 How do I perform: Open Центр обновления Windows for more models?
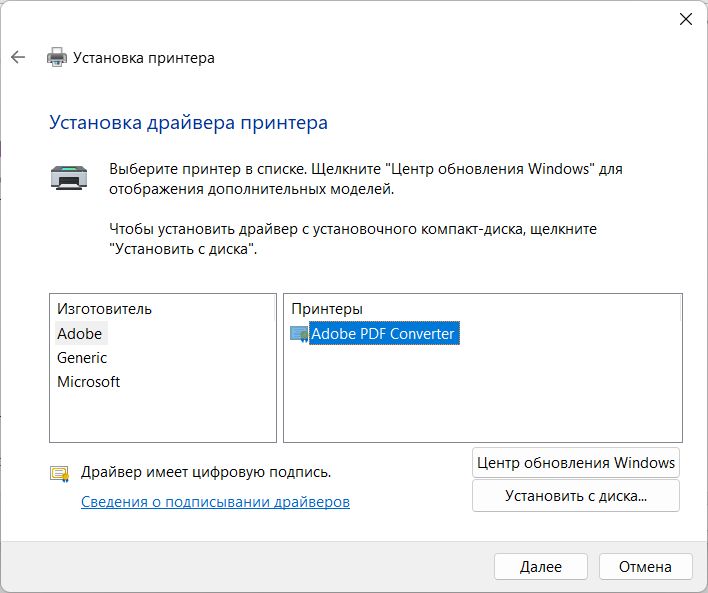(576, 462)
